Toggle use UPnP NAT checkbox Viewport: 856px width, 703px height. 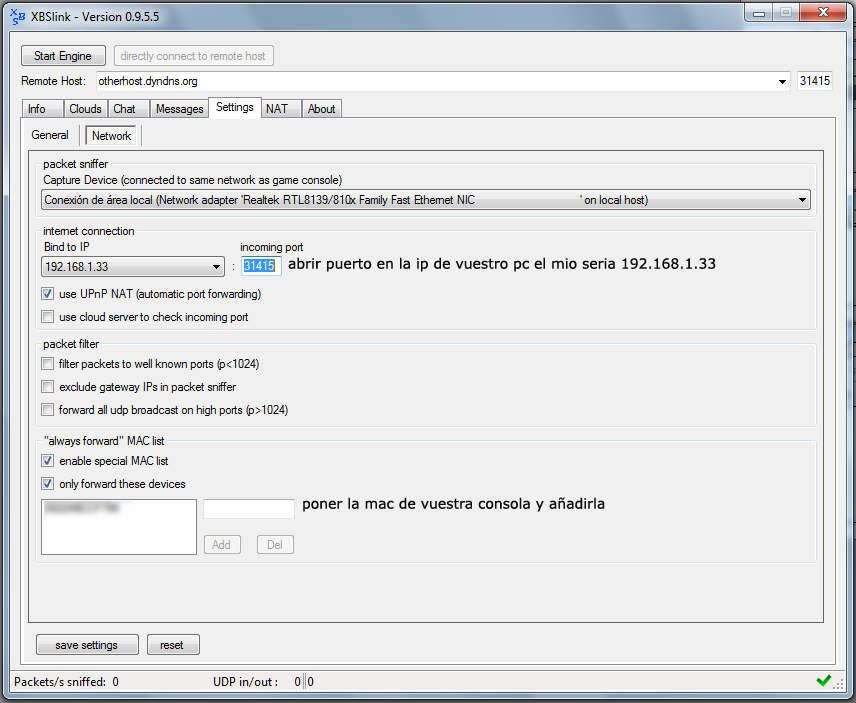click(x=47, y=294)
